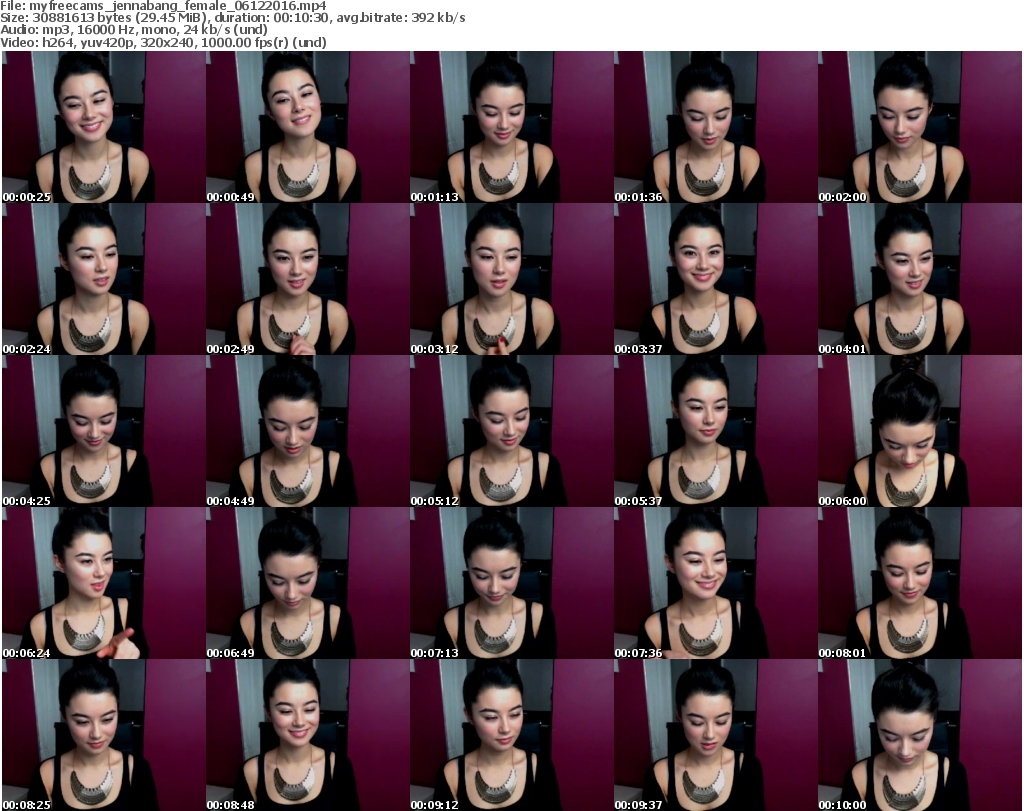The width and height of the screenshot is (1024, 811).
Task: Open the thumbnail marked 00:01:13
Action: point(511,127)
